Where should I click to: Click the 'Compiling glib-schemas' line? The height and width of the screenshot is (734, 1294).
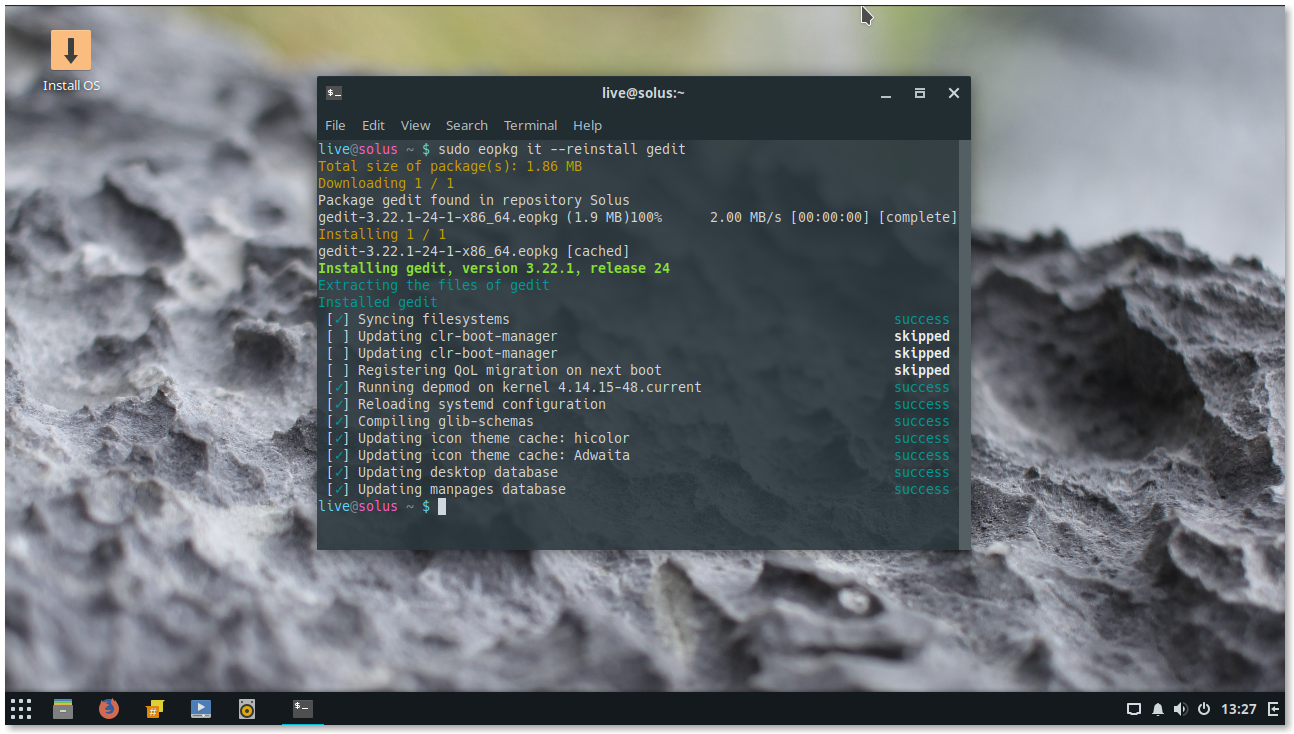[x=446, y=421]
